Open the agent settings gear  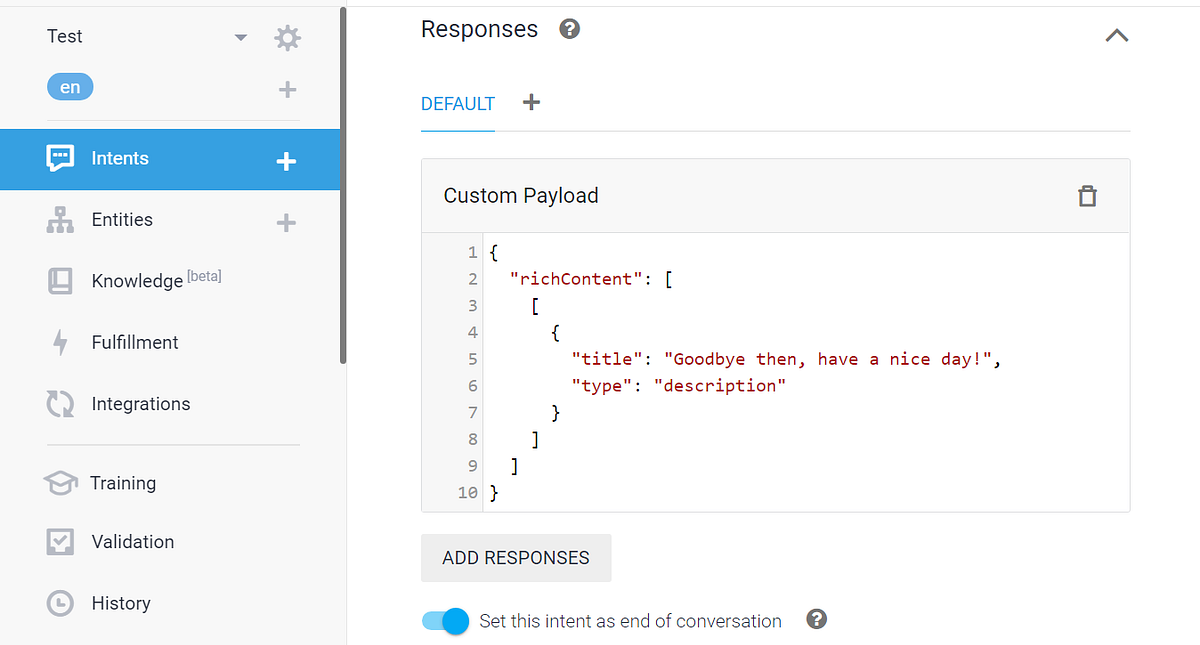286,36
